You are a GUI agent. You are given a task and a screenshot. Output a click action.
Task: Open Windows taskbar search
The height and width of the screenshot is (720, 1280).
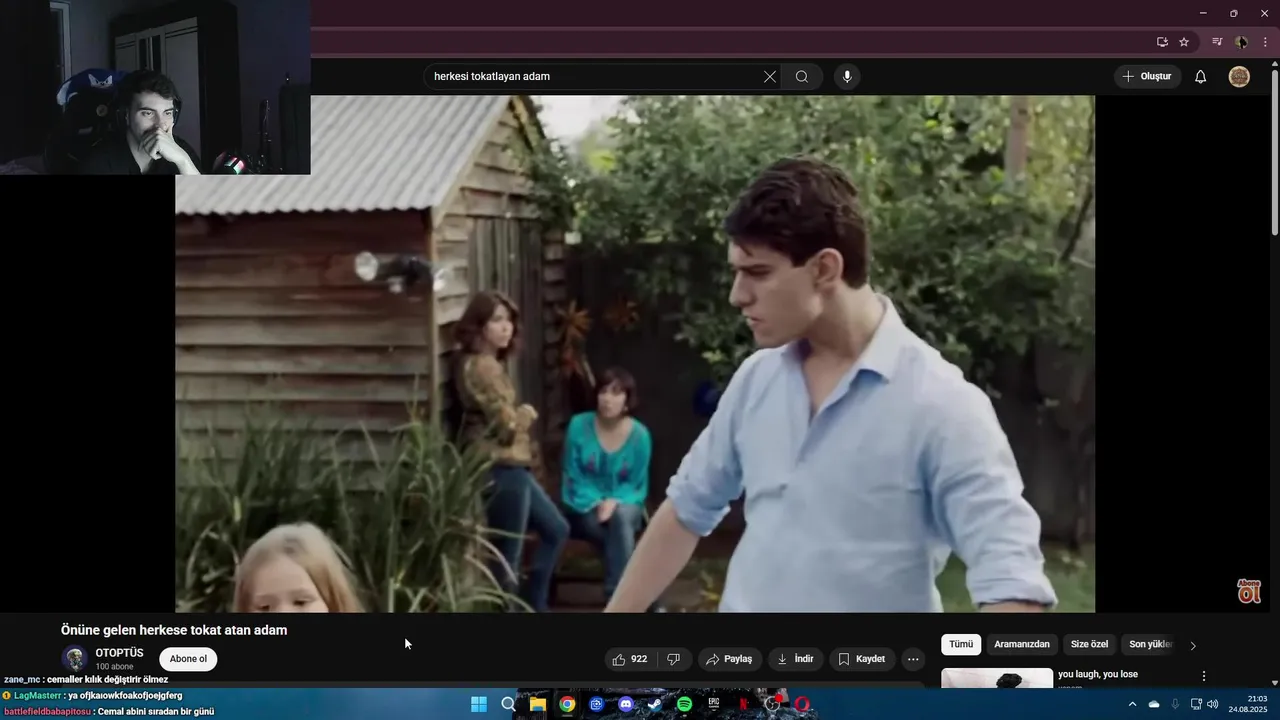(508, 704)
